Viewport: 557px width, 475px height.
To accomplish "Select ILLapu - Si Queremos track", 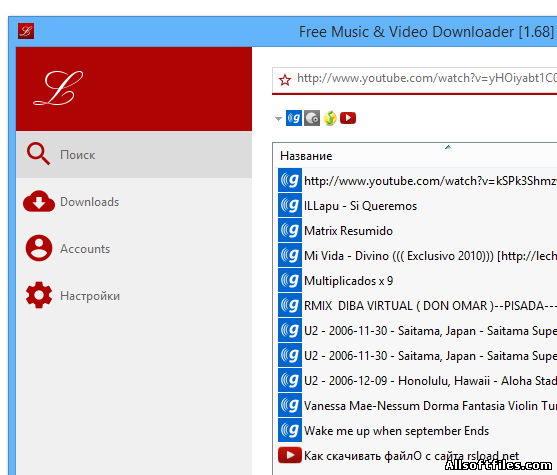I will (x=417, y=206).
